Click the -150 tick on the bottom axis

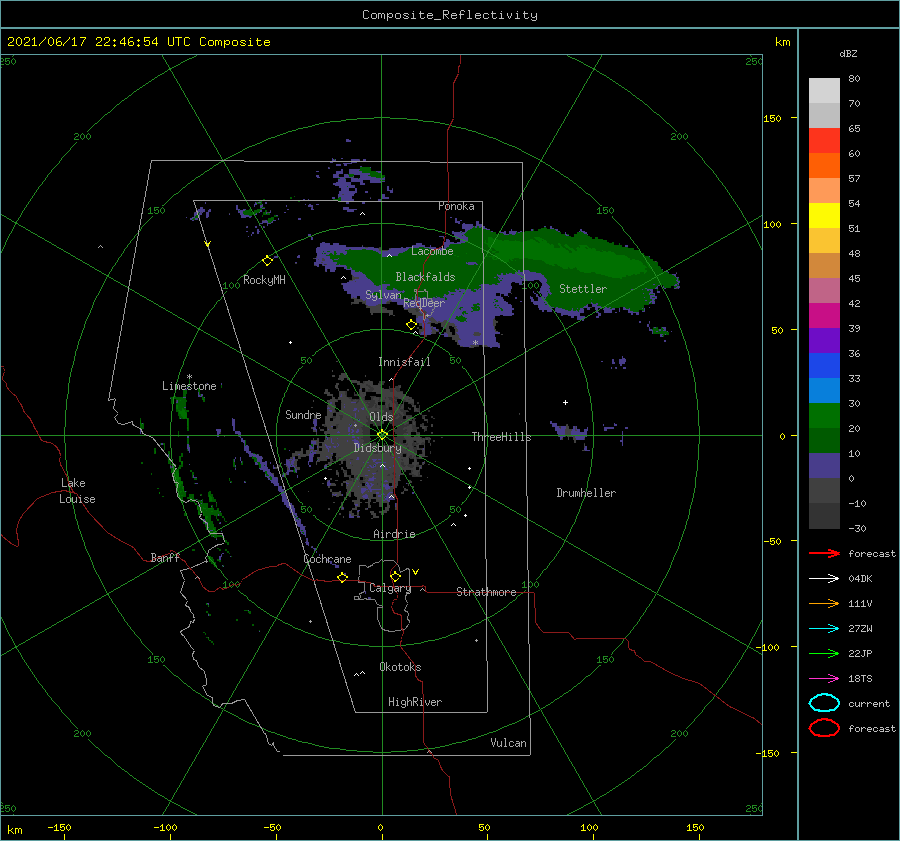coord(59,827)
